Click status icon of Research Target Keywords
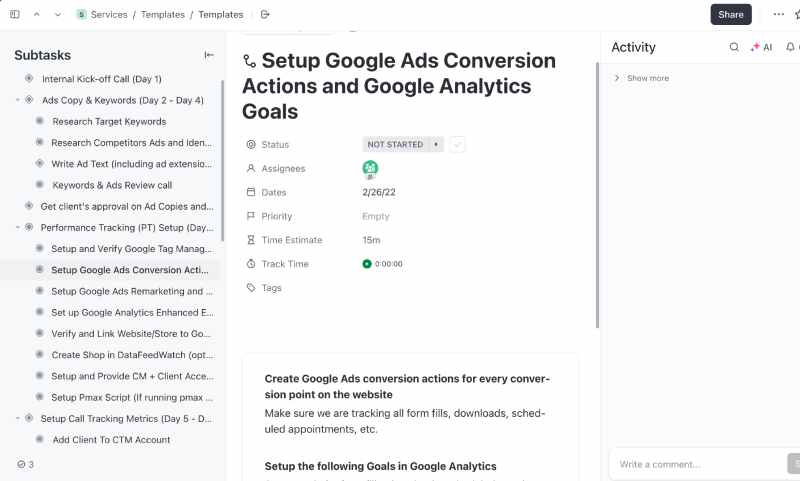The image size is (800, 481). 39,121
